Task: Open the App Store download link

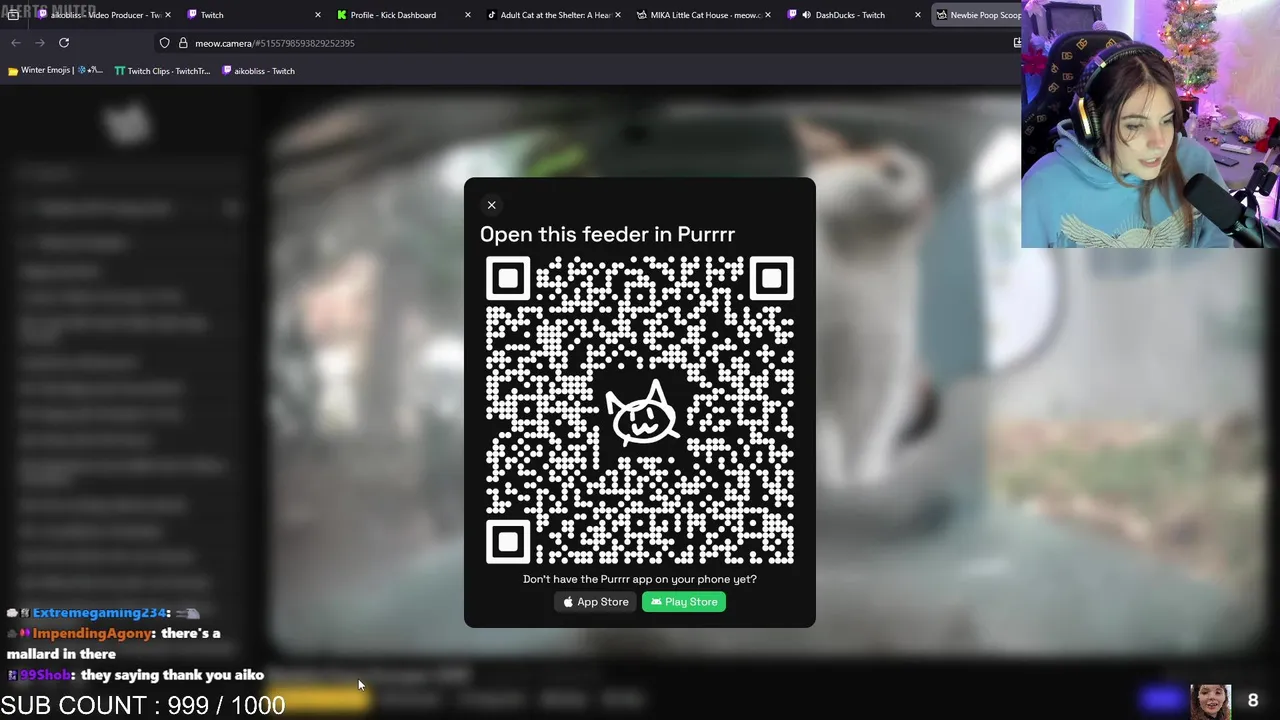Action: click(x=596, y=602)
